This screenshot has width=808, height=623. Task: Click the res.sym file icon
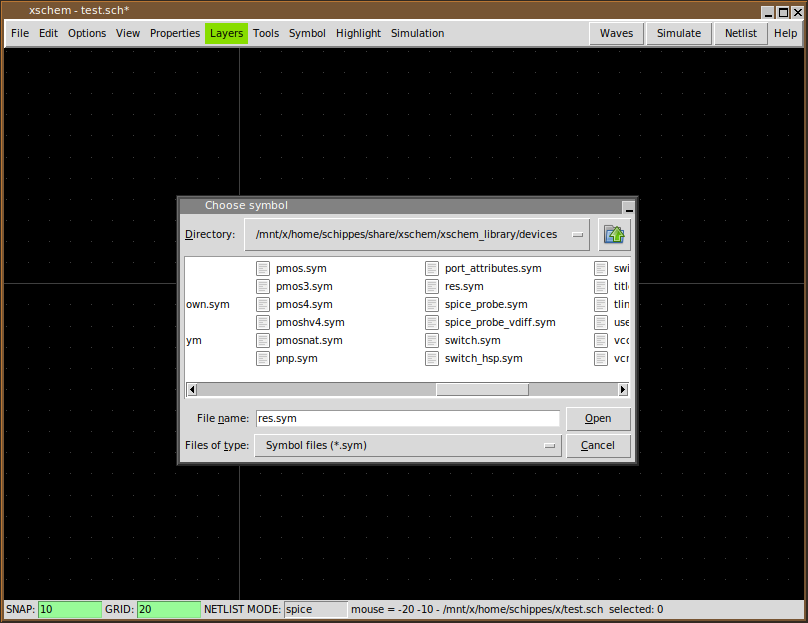(x=432, y=286)
